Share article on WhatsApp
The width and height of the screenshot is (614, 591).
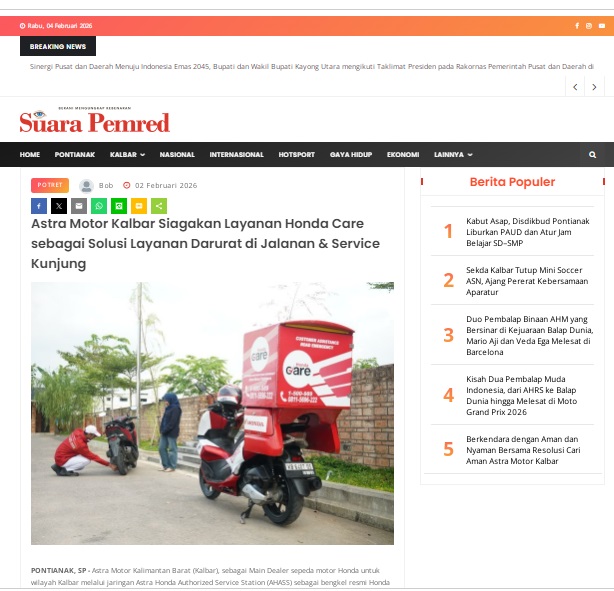(x=99, y=206)
